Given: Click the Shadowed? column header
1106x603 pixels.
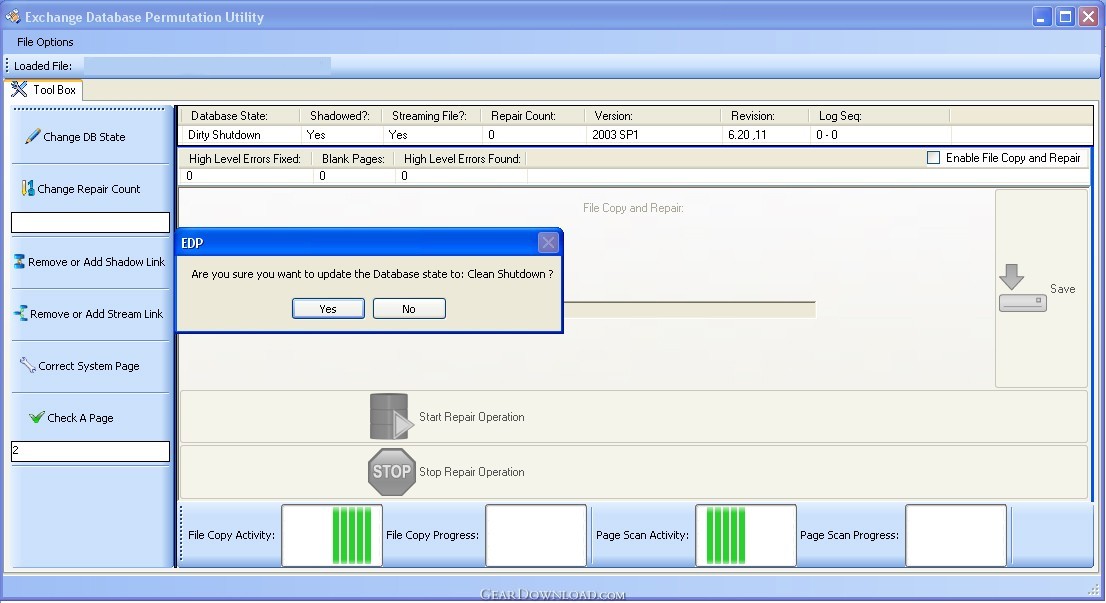Looking at the screenshot, I should tap(340, 116).
